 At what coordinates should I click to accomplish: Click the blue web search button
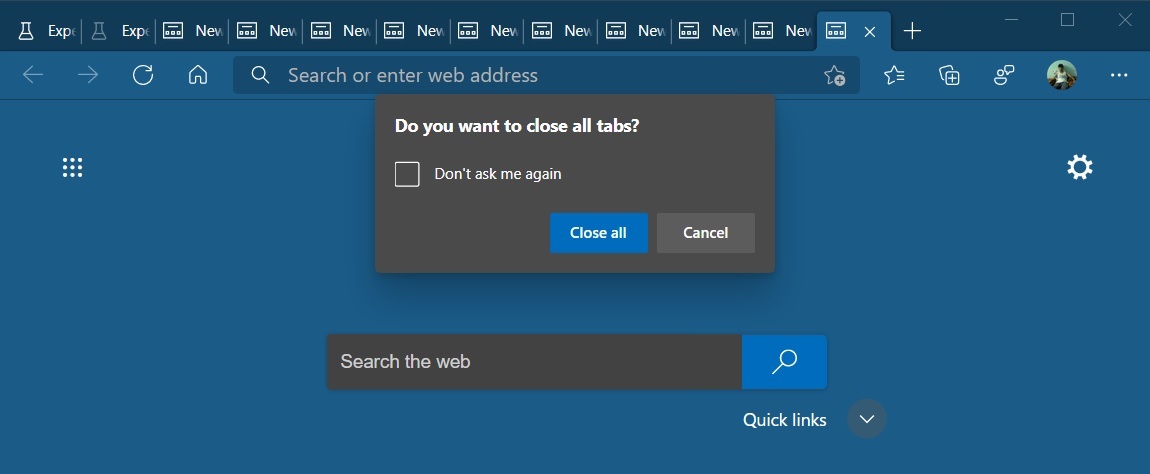click(784, 361)
